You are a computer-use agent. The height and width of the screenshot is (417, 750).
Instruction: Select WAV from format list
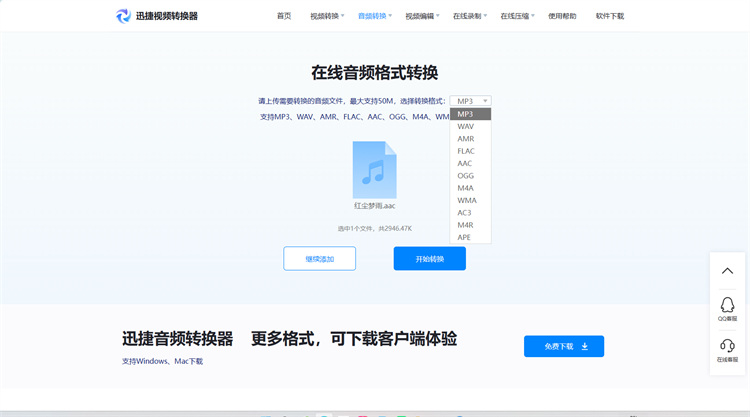tap(466, 127)
